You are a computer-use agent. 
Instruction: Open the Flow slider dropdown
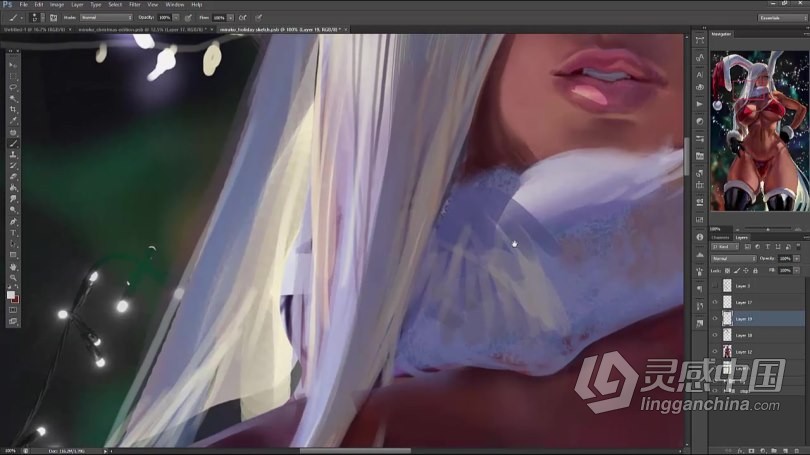click(230, 18)
